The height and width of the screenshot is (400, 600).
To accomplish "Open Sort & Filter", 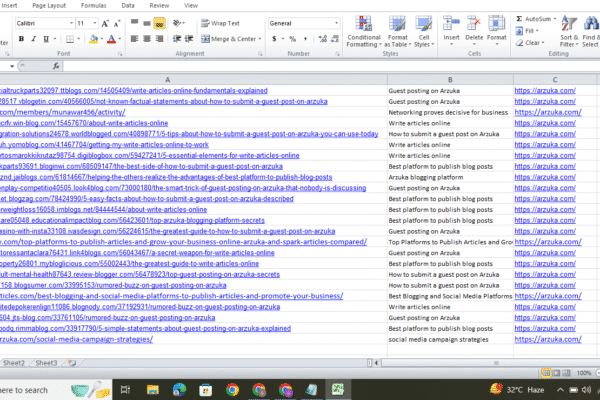I will [x=569, y=31].
